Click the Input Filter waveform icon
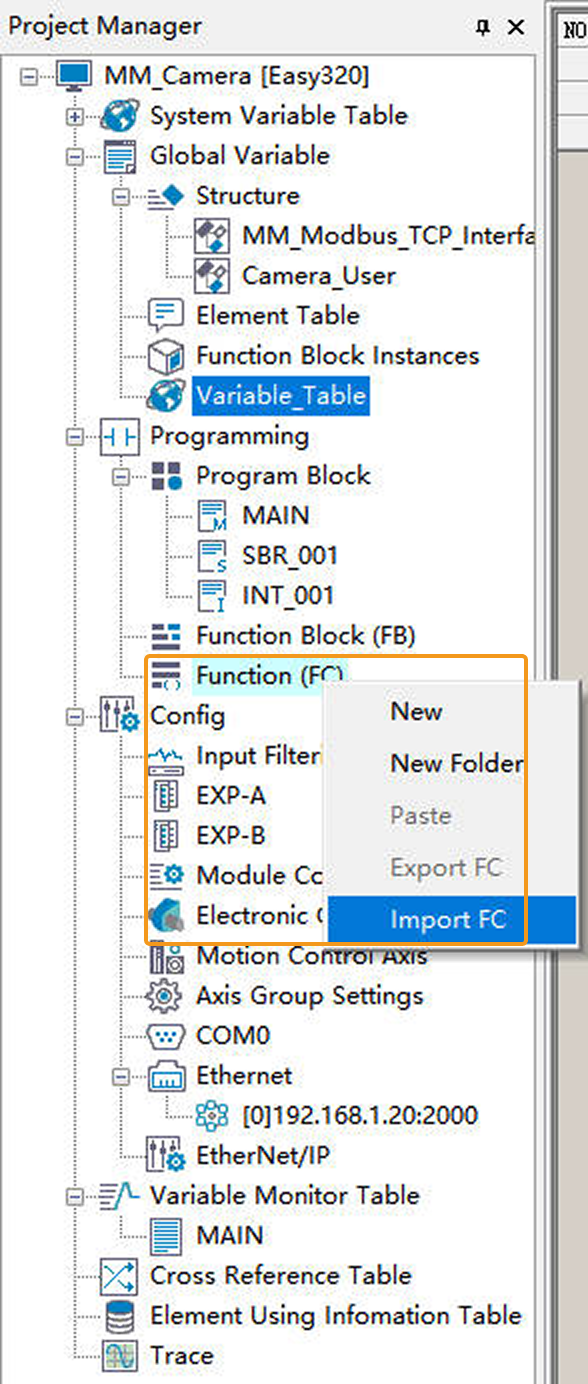The height and width of the screenshot is (1384, 588). pos(166,757)
